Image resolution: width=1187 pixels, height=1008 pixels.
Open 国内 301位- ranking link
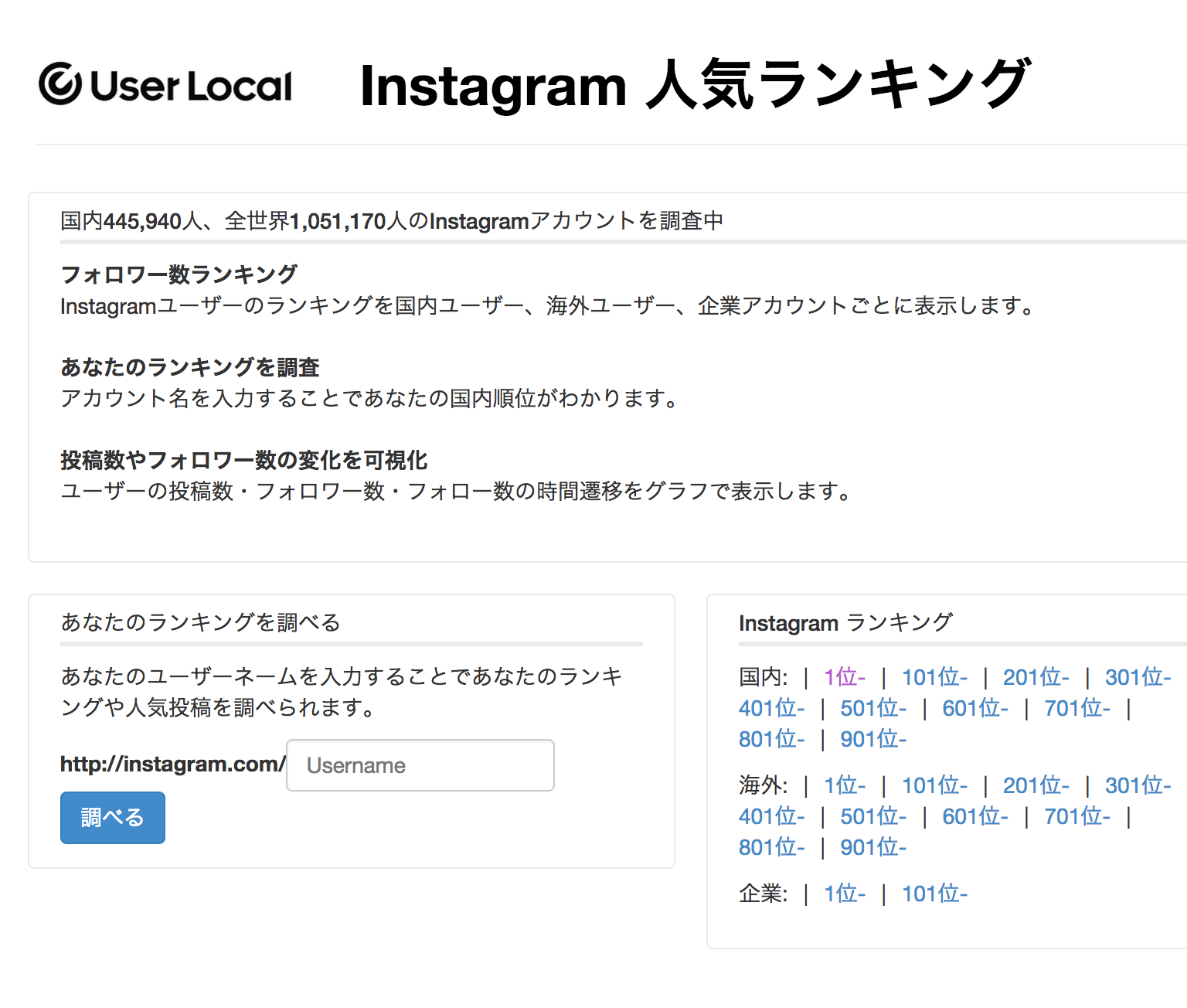(1138, 677)
